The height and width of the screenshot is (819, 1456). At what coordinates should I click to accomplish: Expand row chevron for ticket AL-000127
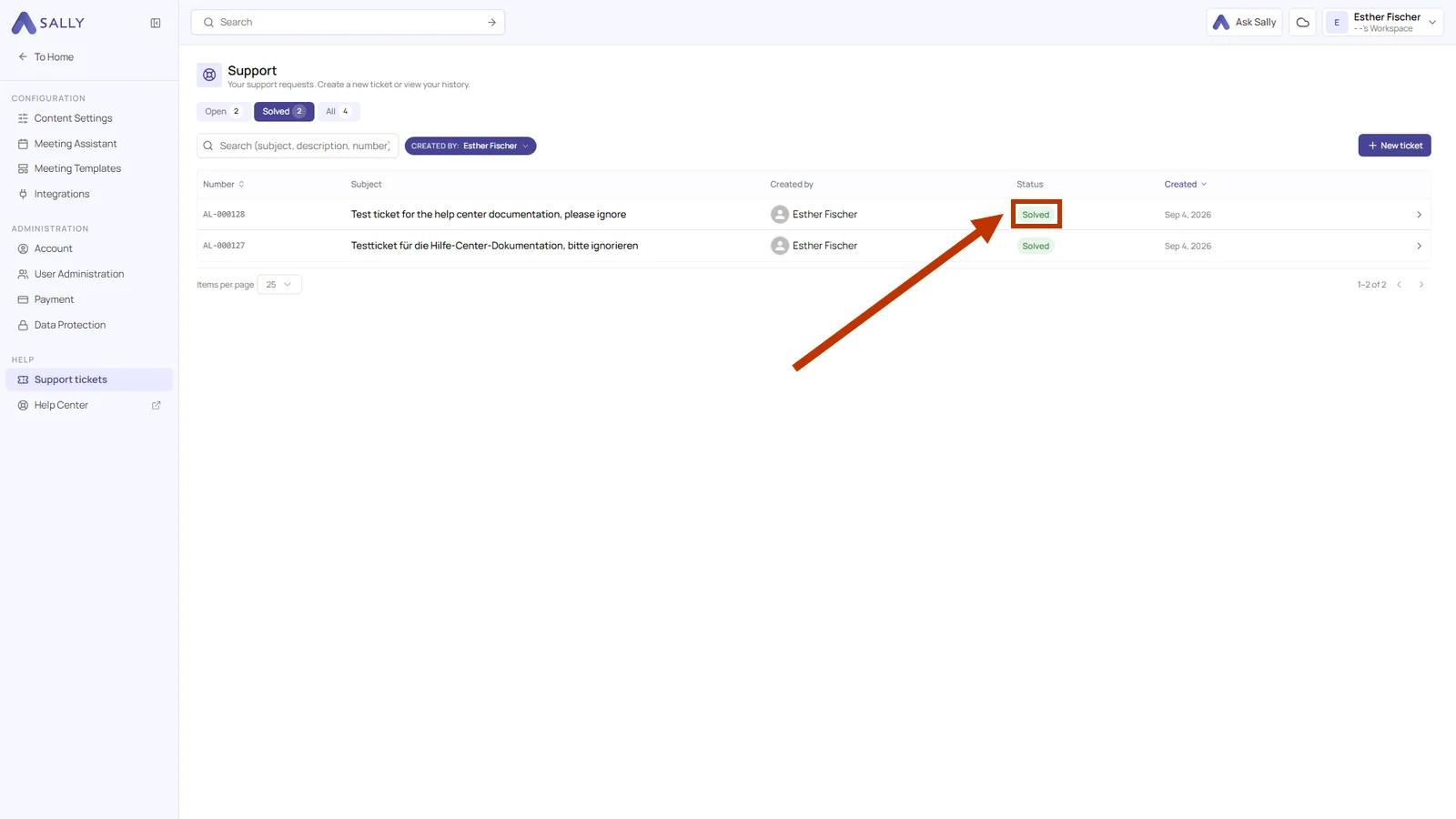1419,246
